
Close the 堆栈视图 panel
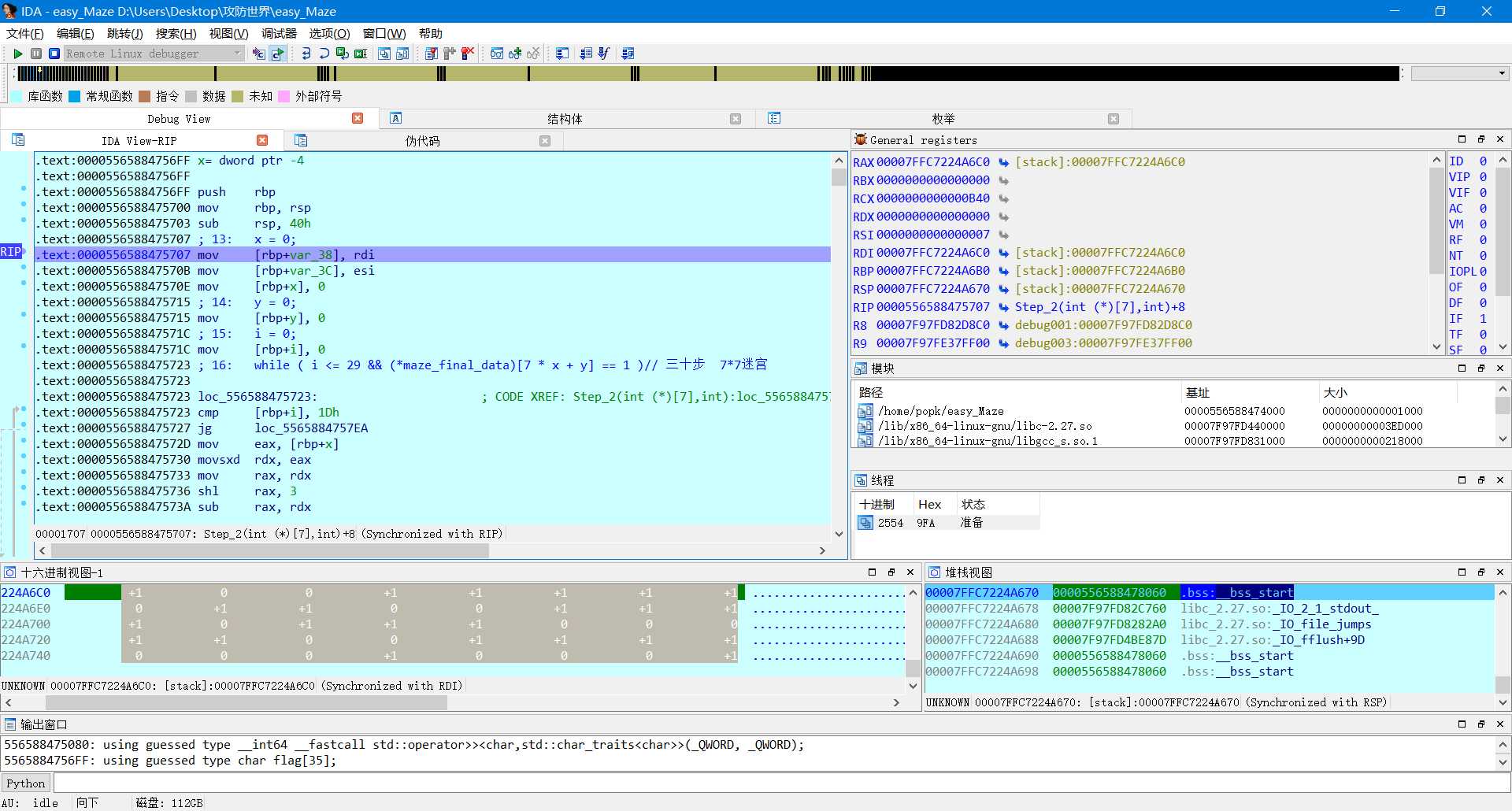1500,572
